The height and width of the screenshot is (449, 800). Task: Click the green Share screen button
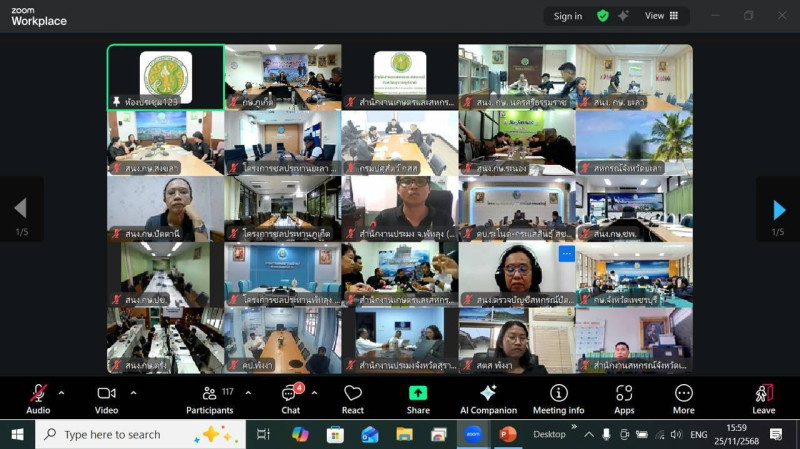coord(418,398)
